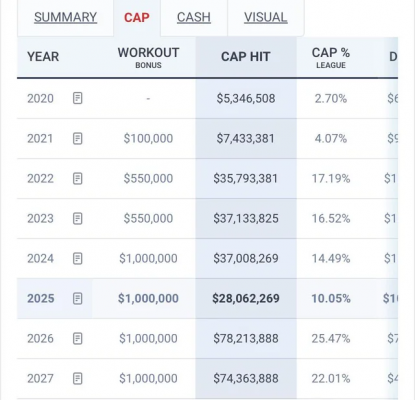Click the CAP % LEAGUE column header

(x=331, y=57)
